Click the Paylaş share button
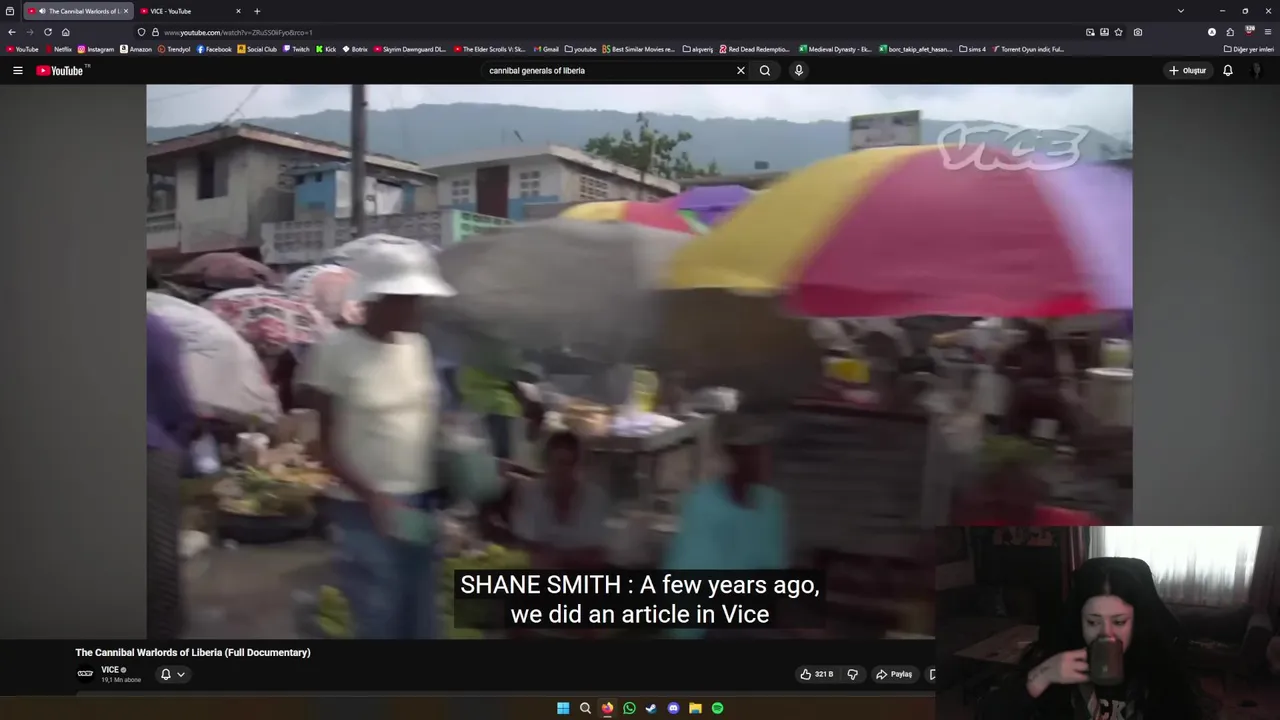 coord(894,674)
